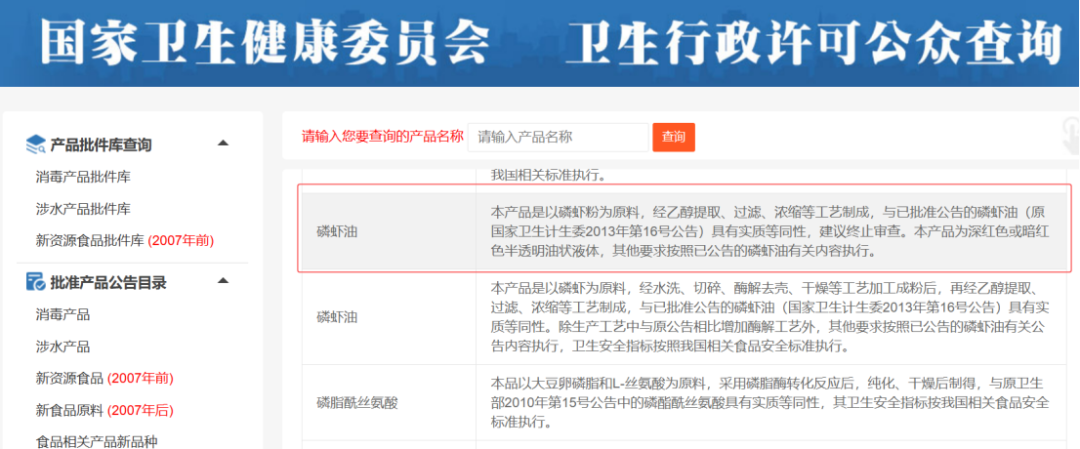Select the highlighted 磷虾油 product name cell

pos(337,229)
